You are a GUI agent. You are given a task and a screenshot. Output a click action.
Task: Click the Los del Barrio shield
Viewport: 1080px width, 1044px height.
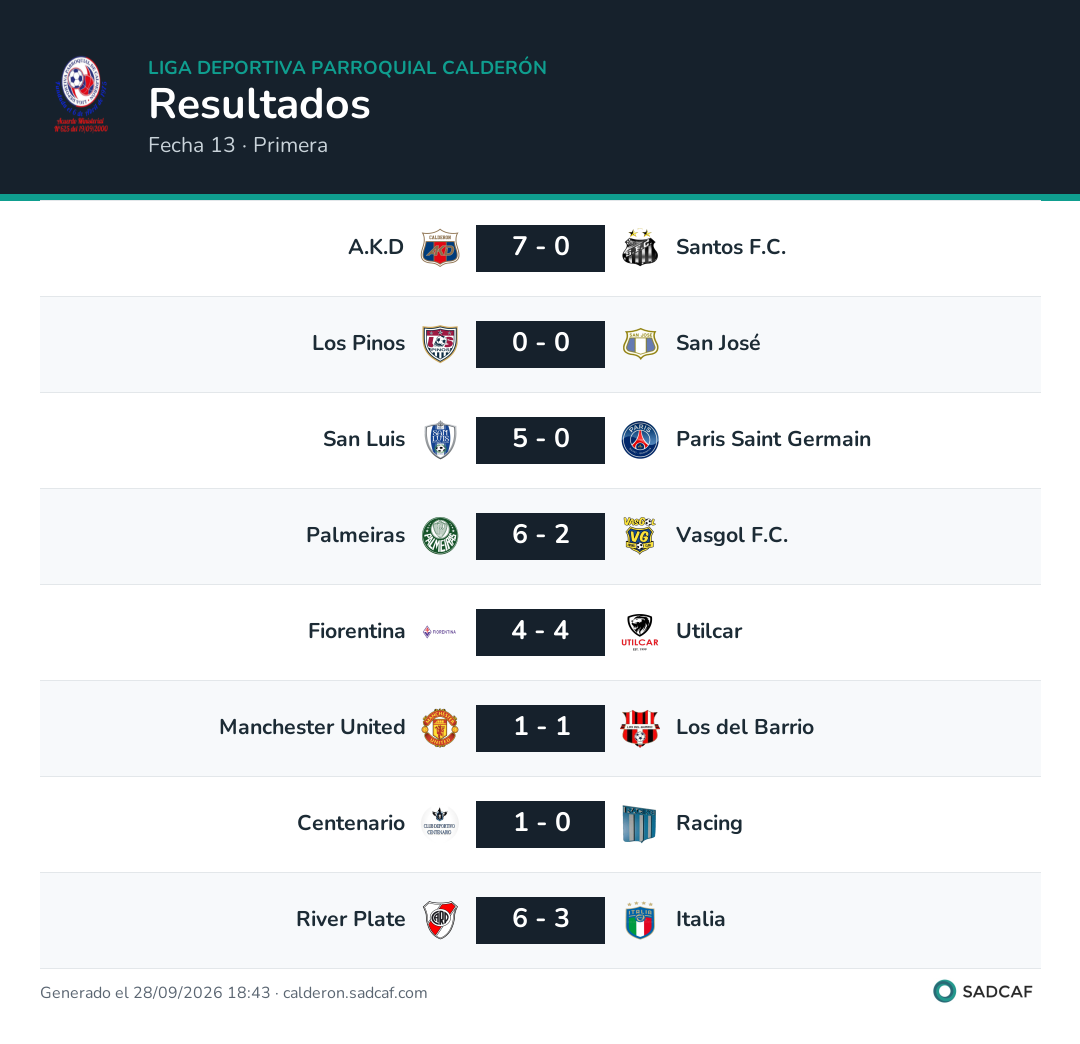pos(640,728)
